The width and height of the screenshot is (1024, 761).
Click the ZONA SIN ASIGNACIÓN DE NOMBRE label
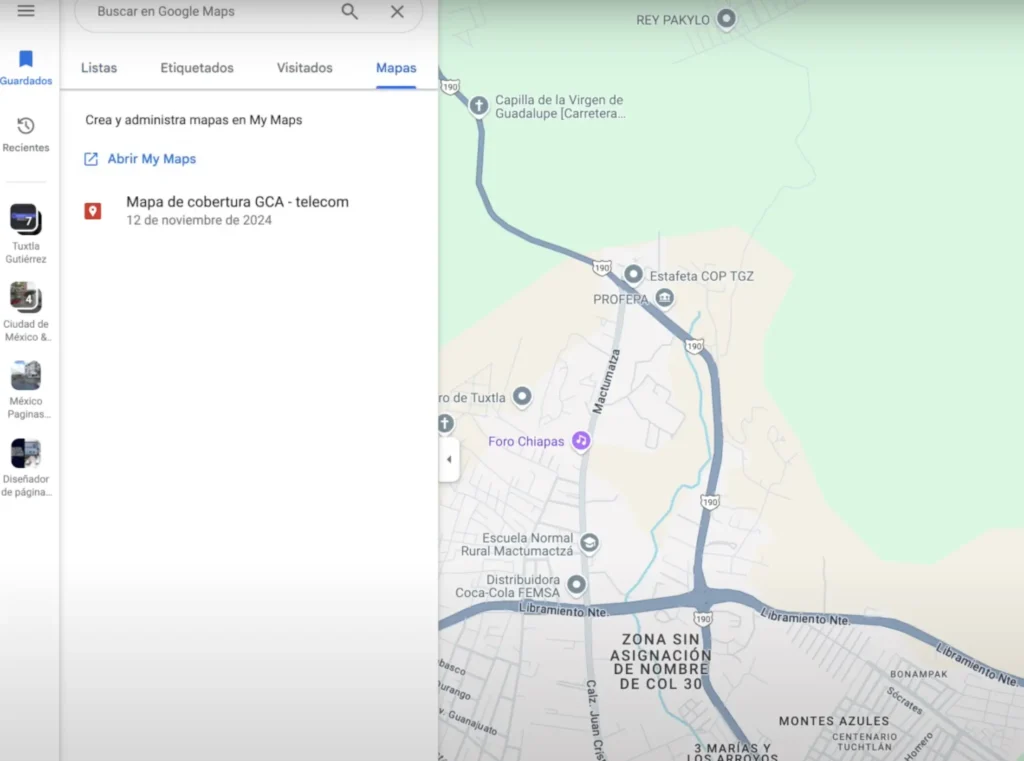660,661
